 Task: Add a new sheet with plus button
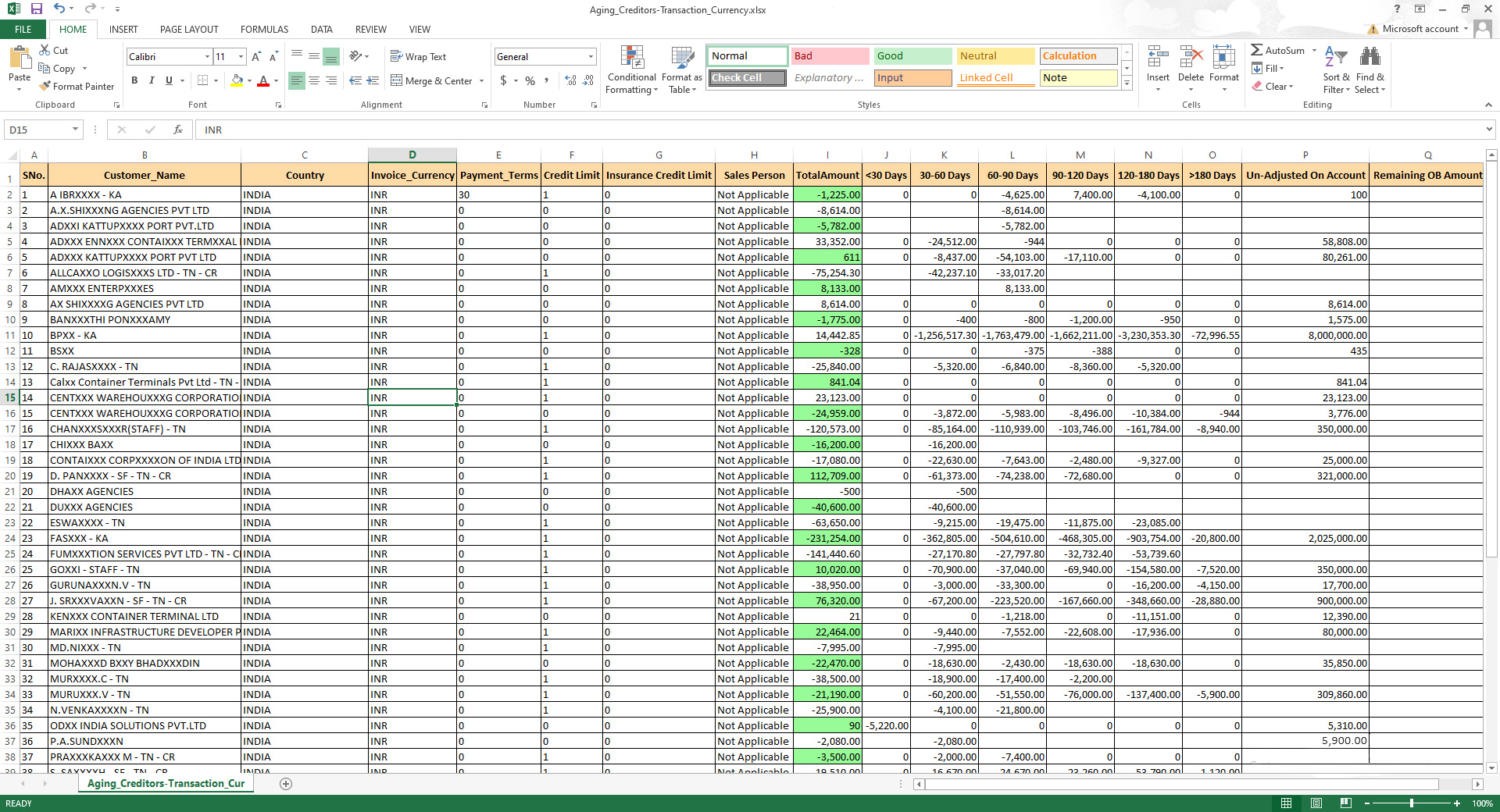(286, 784)
